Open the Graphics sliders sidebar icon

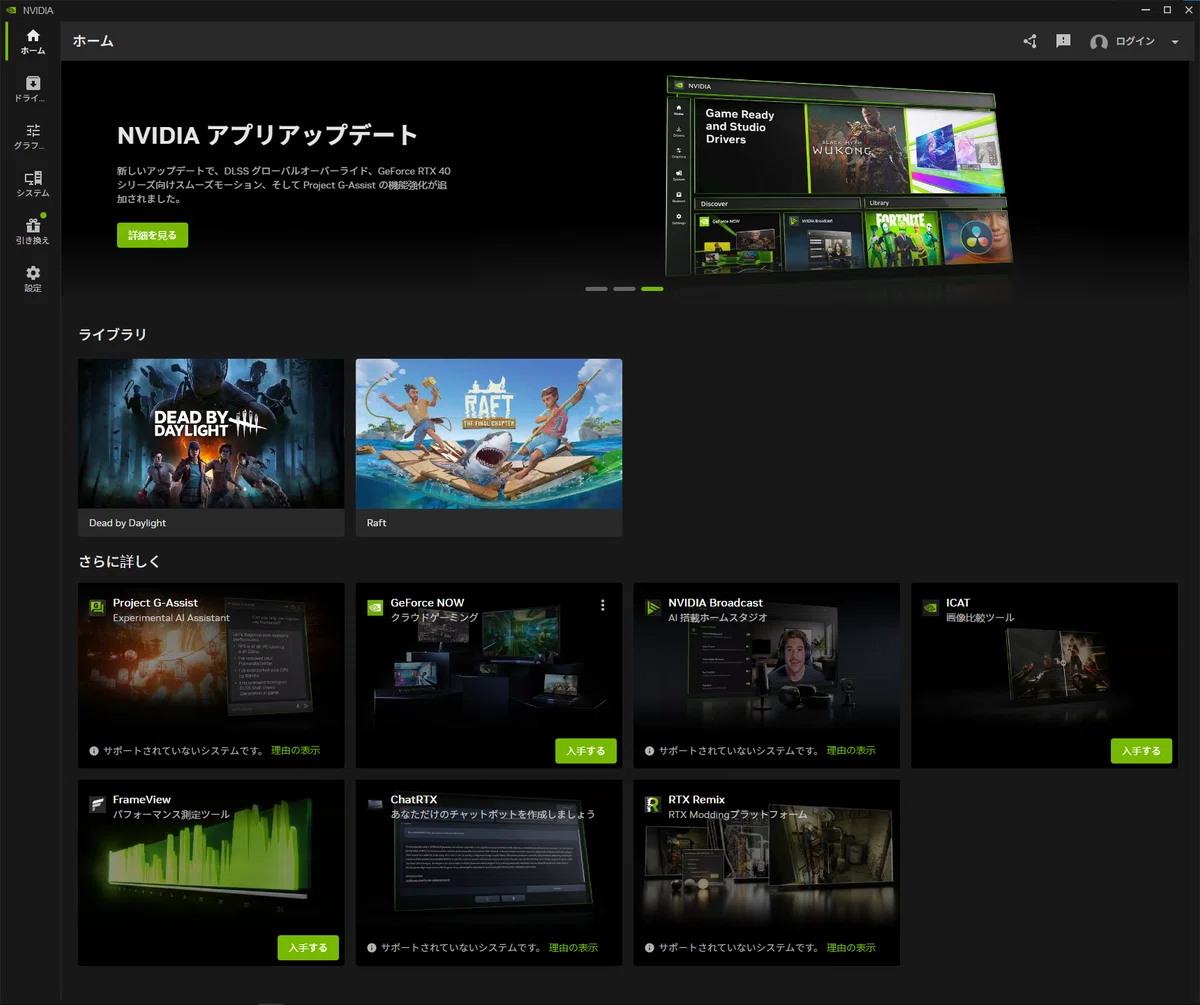click(x=33, y=130)
